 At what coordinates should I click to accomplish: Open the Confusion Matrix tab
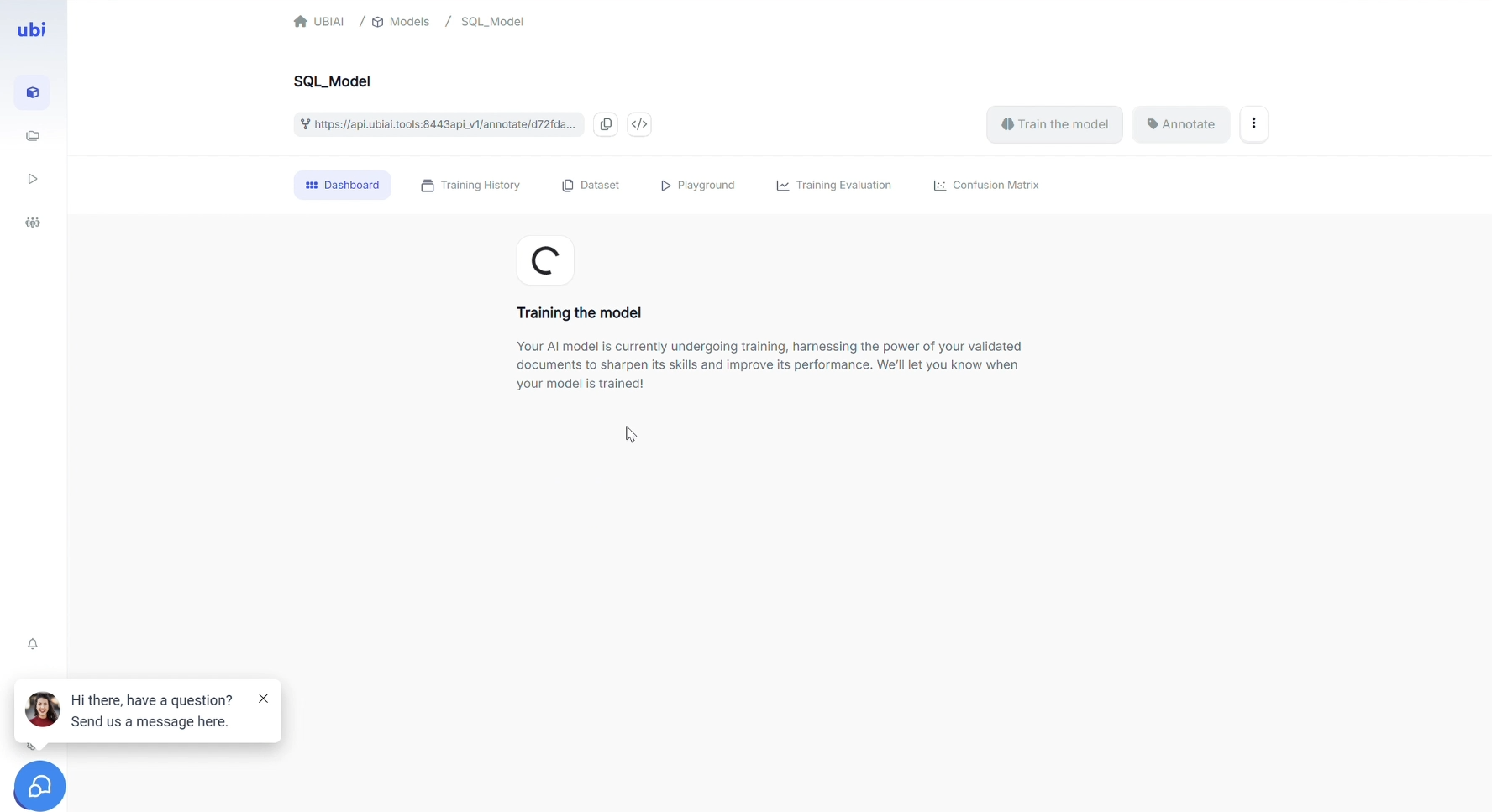986,186
